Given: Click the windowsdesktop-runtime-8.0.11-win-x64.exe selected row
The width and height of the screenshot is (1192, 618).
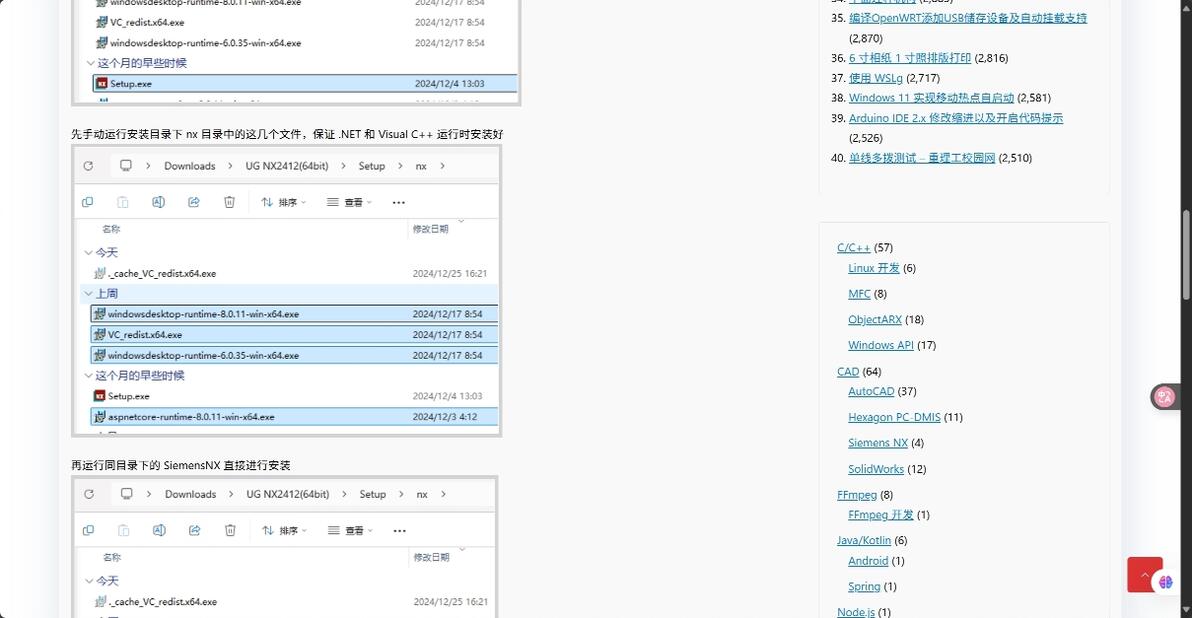Looking at the screenshot, I should [294, 314].
